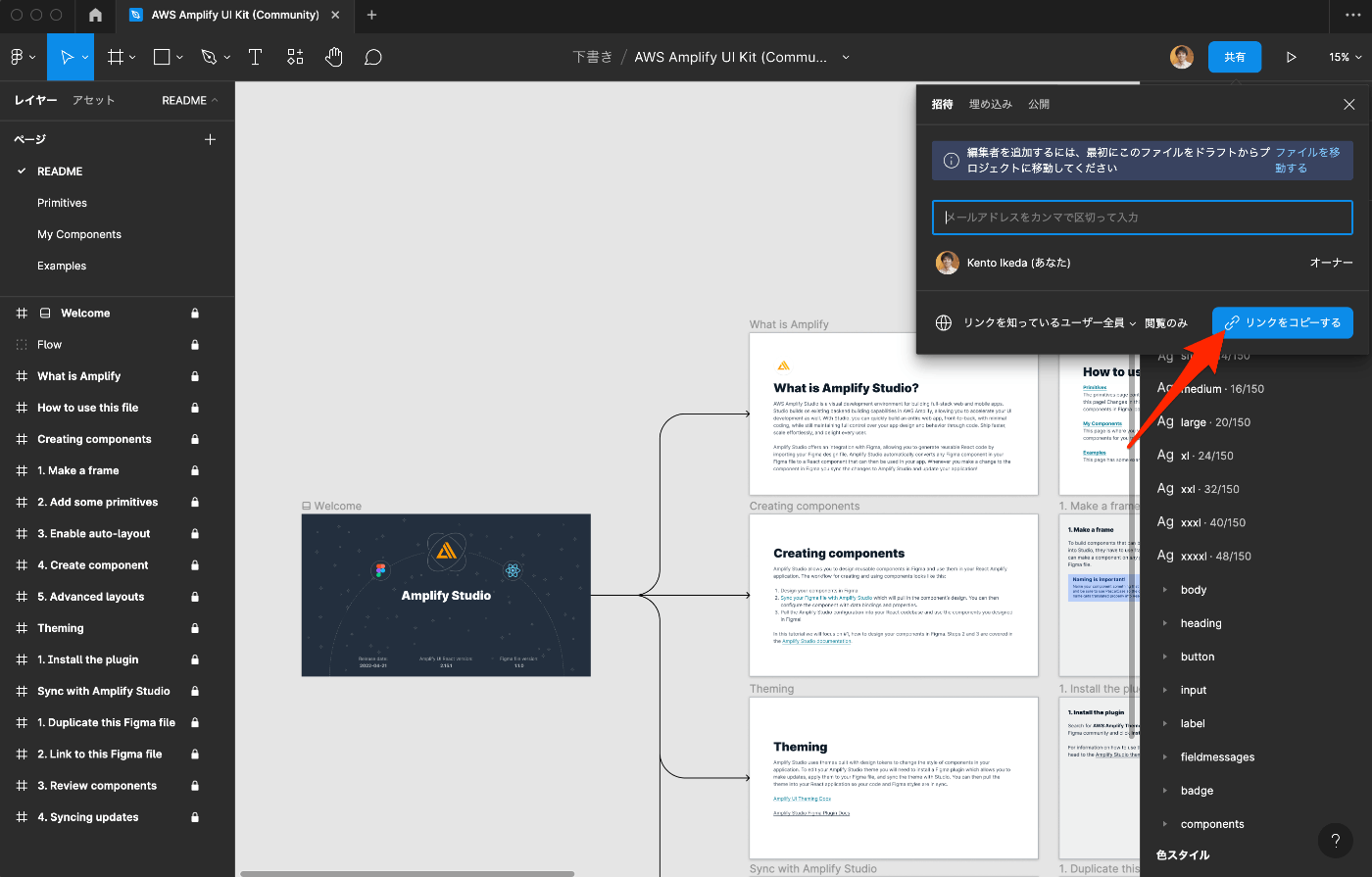Open the Resources components tool
The image size is (1372, 877).
pyautogui.click(x=295, y=57)
